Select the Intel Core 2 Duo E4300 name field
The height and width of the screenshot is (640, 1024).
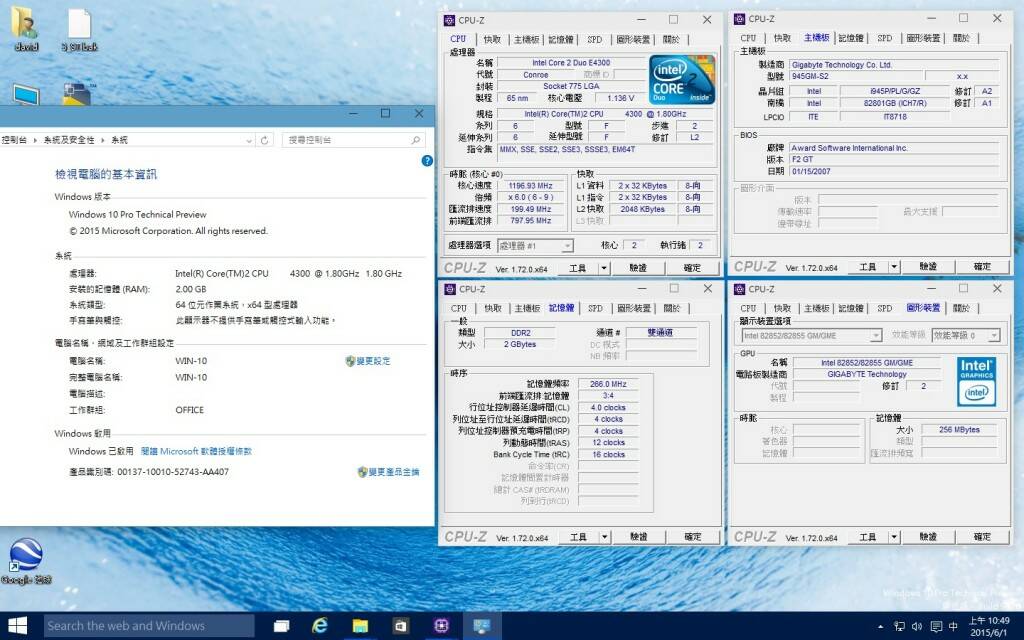tap(571, 63)
